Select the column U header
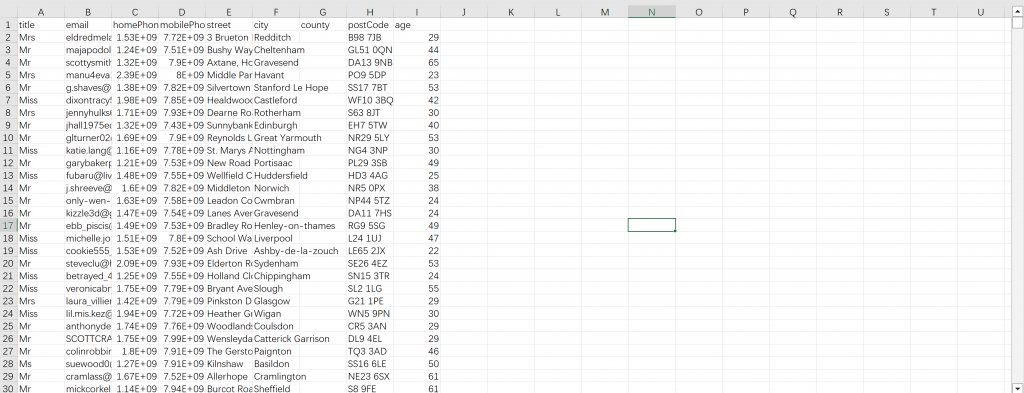The image size is (1024, 393). tap(981, 12)
